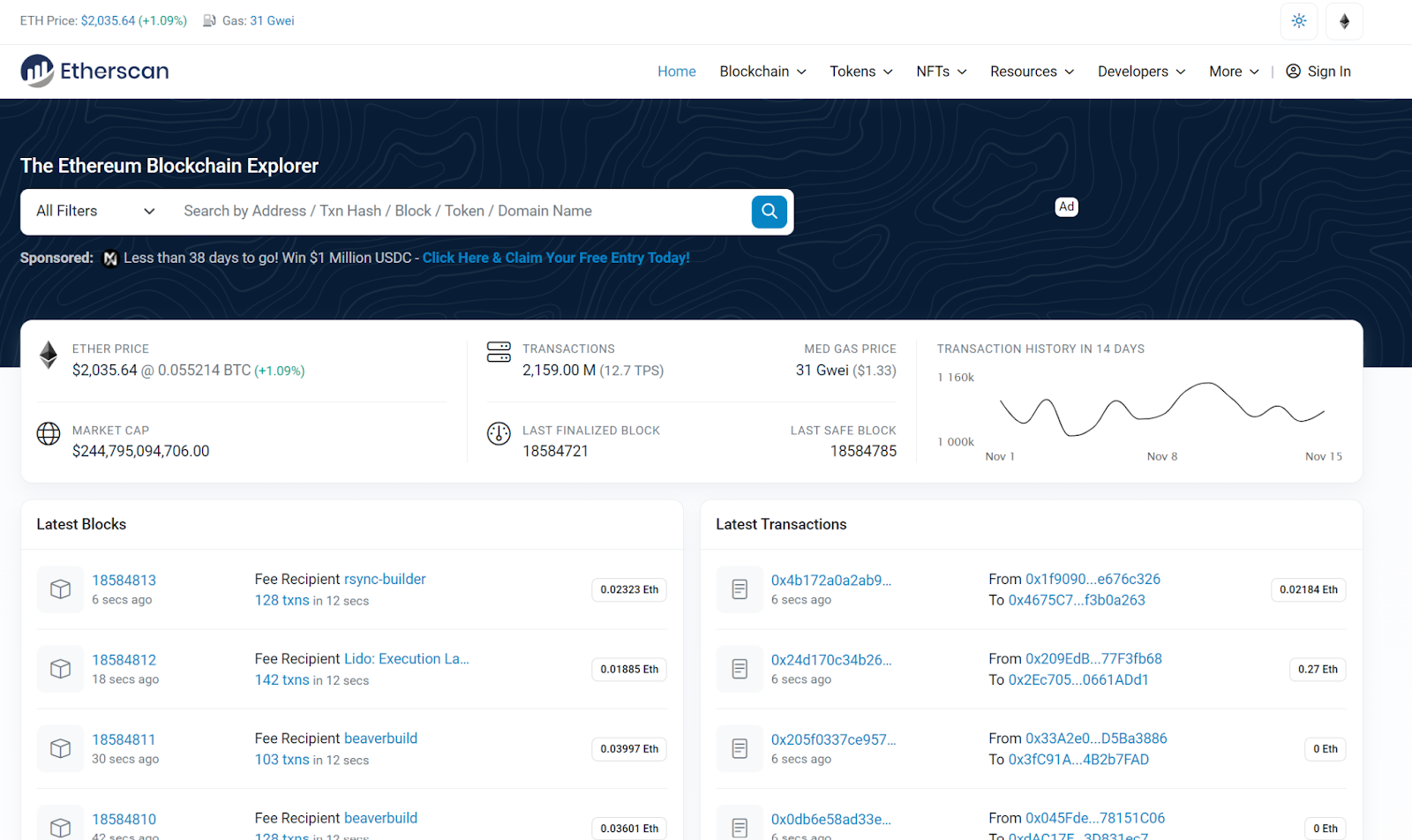The image size is (1412, 840).
Task: Open the Developers dropdown menu
Action: point(1141,71)
